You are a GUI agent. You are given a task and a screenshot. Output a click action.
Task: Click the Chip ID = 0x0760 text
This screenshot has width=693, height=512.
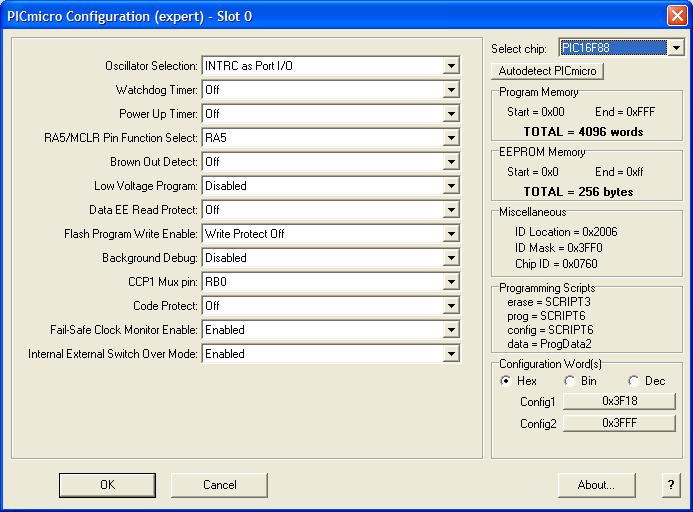[556, 264]
